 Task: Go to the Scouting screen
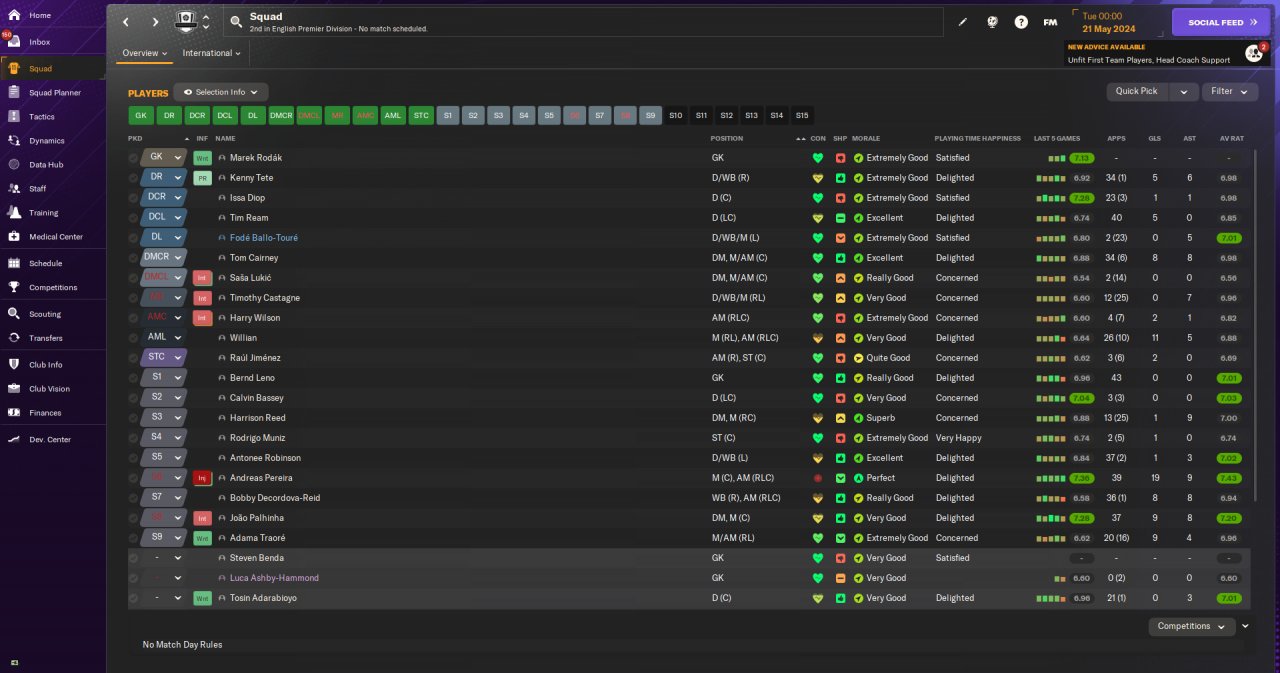coord(45,314)
